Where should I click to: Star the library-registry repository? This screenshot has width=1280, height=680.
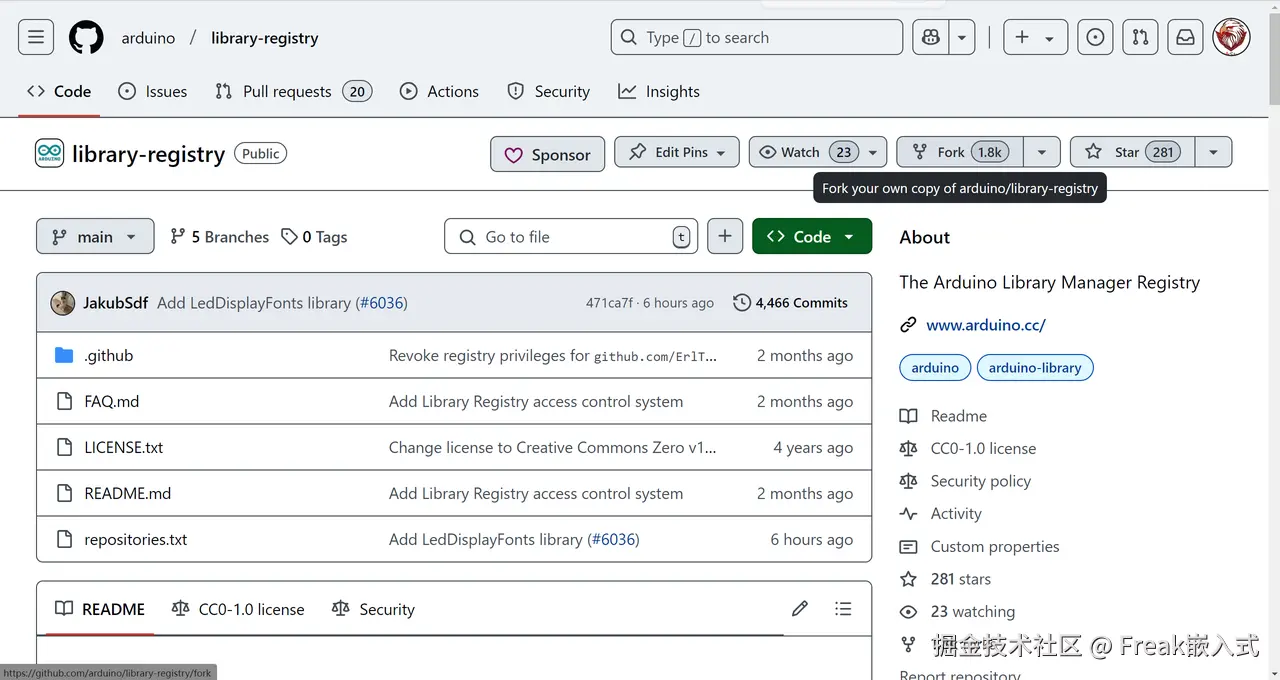coord(1132,152)
